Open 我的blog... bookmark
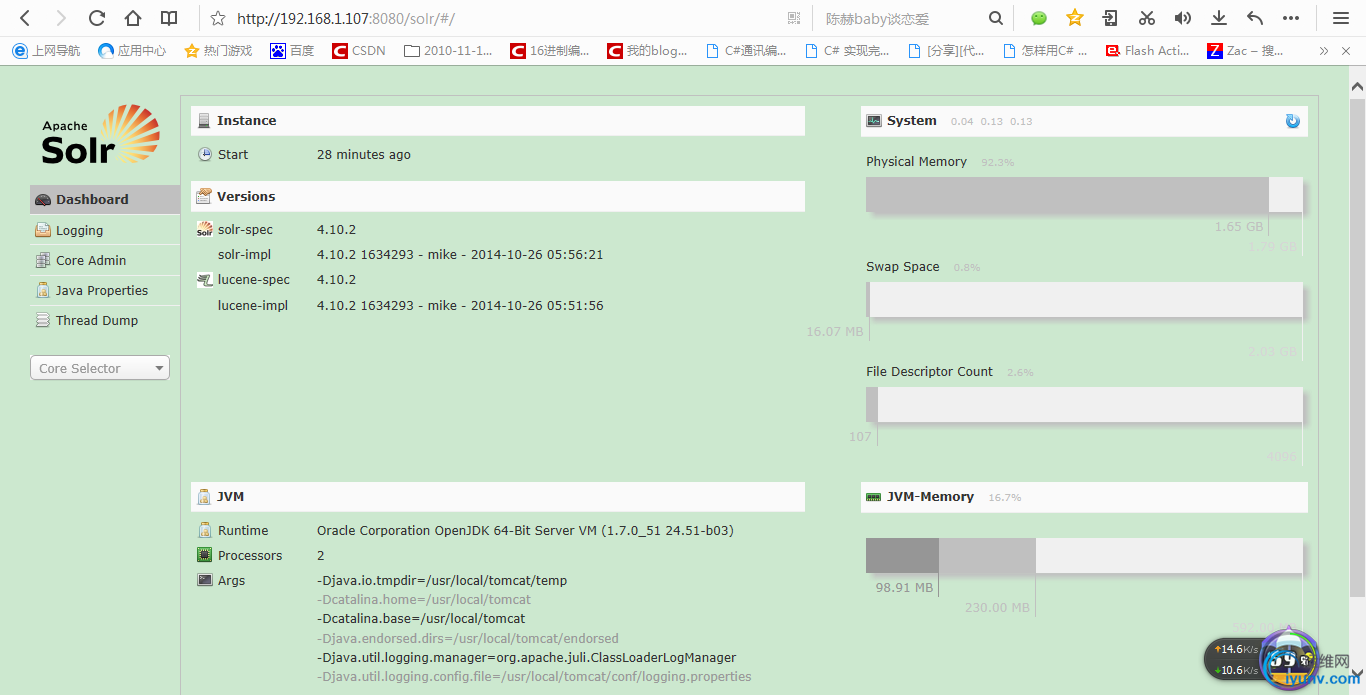1366x695 pixels. pos(647,50)
